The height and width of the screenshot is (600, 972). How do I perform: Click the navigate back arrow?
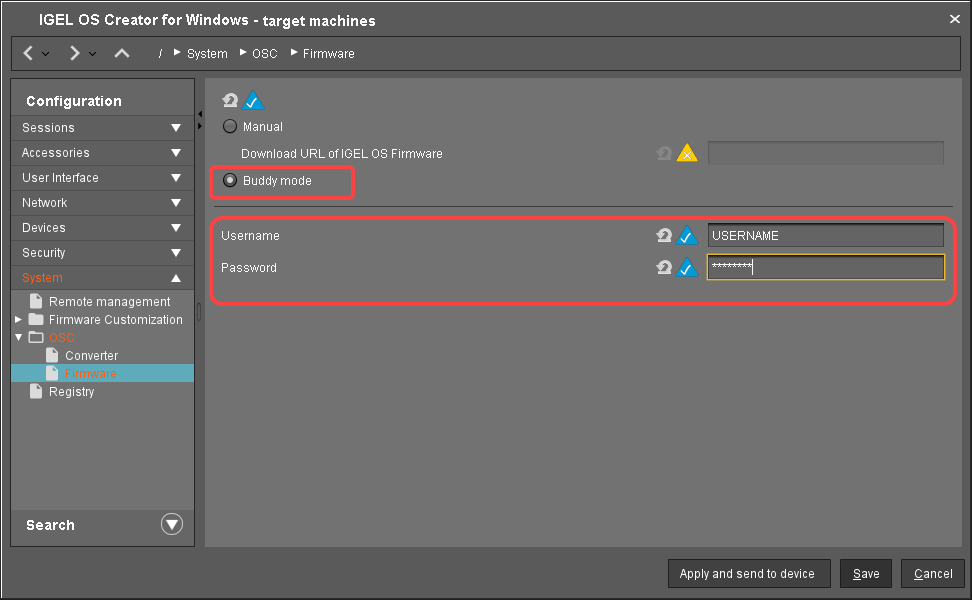tap(28, 53)
